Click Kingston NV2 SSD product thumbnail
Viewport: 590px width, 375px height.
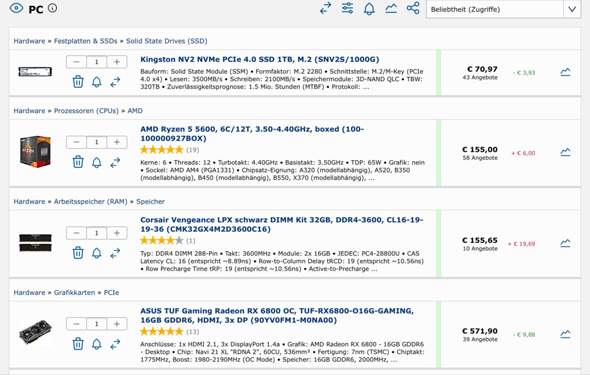coord(35,71)
